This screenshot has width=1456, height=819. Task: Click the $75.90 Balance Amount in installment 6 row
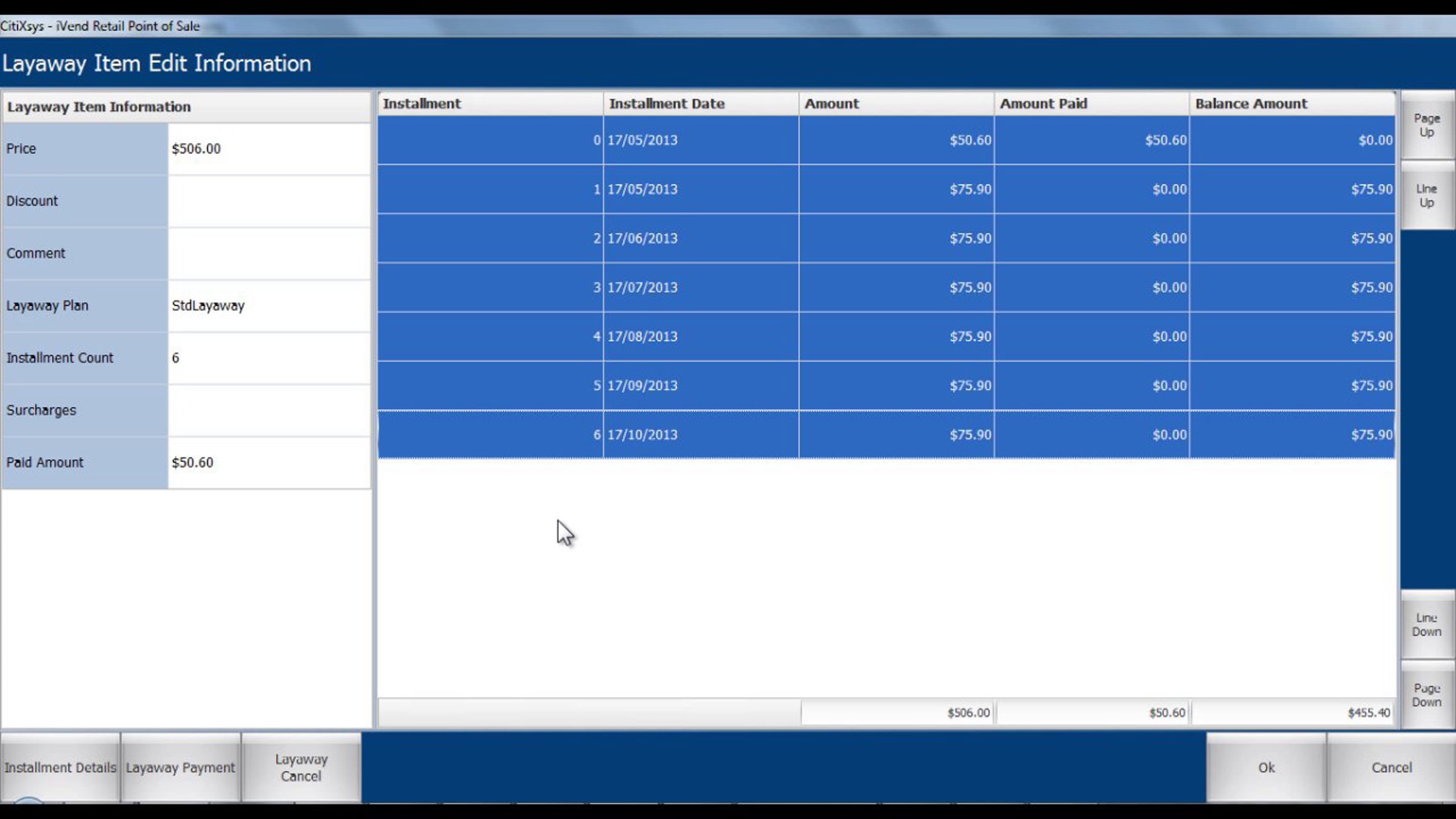[1292, 435]
